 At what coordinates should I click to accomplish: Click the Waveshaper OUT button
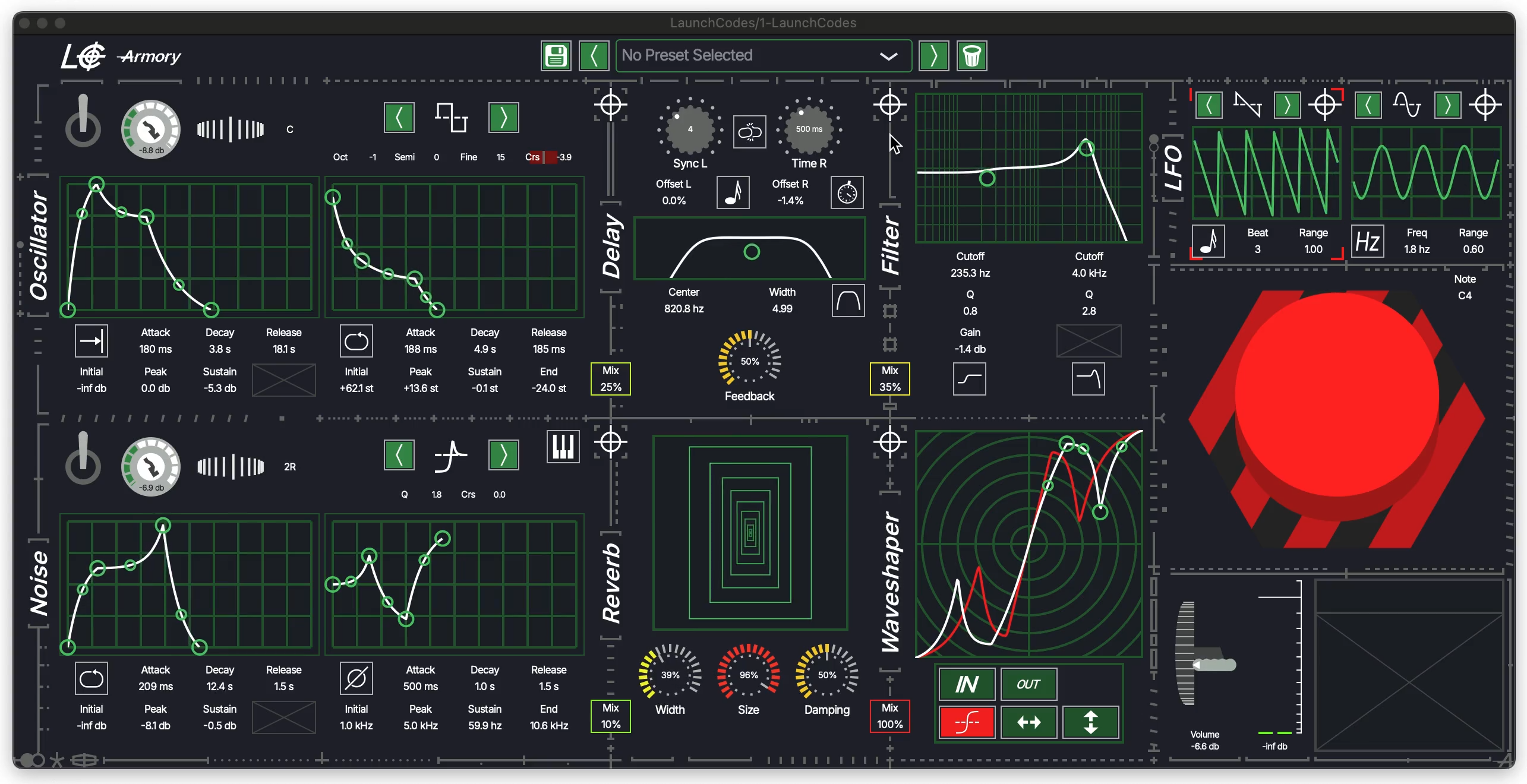point(1028,684)
